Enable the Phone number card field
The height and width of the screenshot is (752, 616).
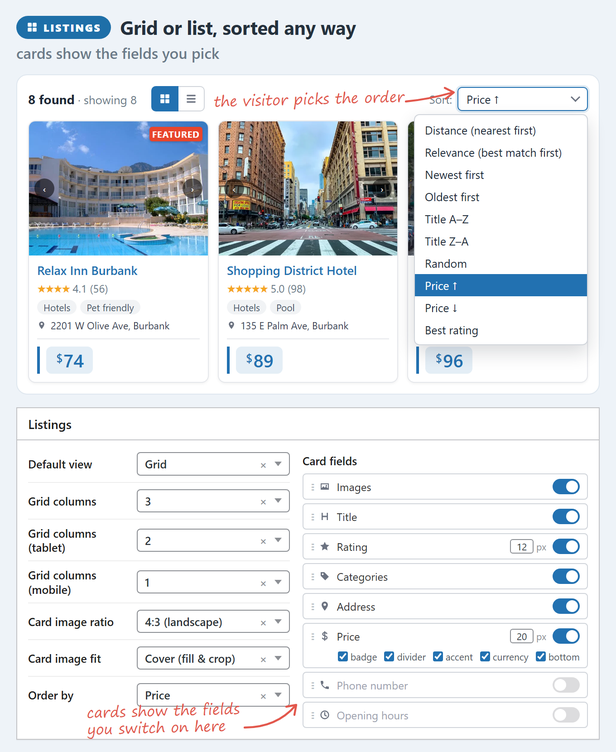point(566,685)
